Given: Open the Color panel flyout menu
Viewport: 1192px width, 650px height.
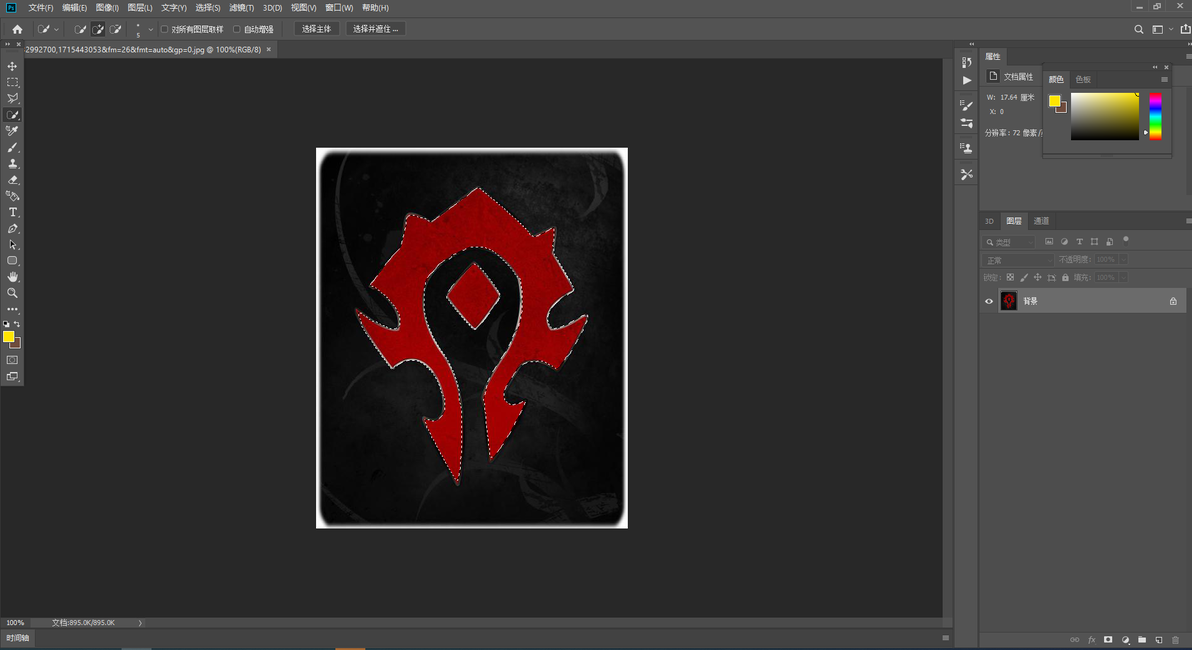Looking at the screenshot, I should (1164, 79).
